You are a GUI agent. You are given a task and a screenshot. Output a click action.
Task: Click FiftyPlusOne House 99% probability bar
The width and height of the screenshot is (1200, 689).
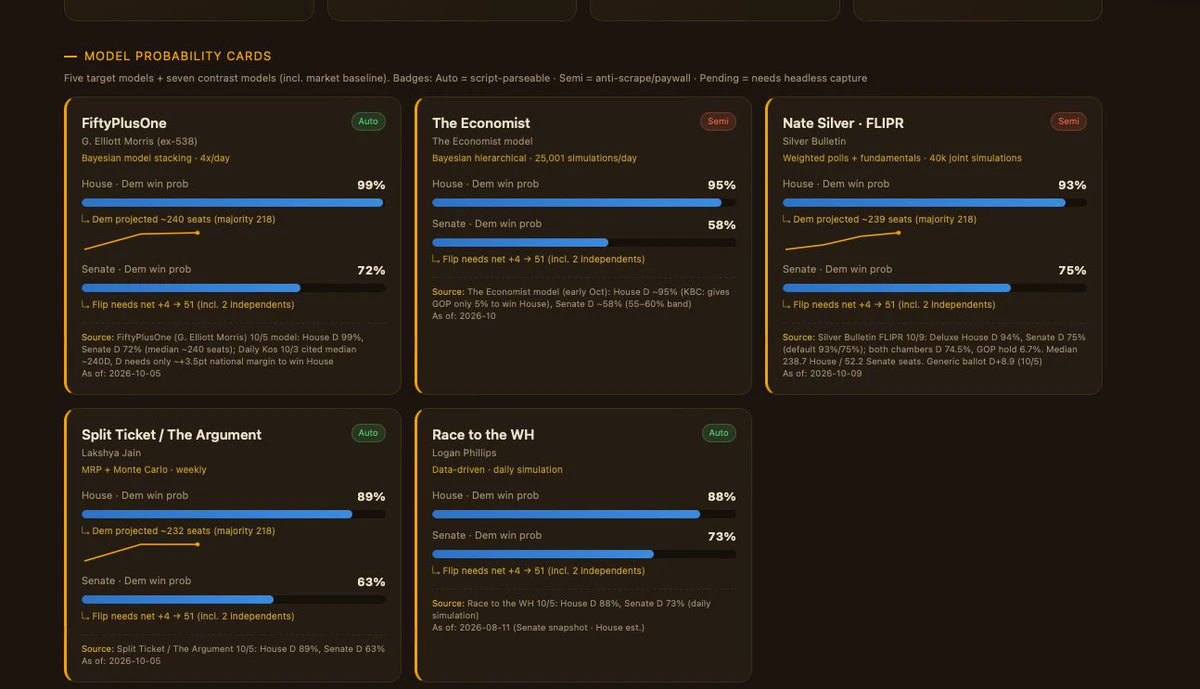point(233,203)
